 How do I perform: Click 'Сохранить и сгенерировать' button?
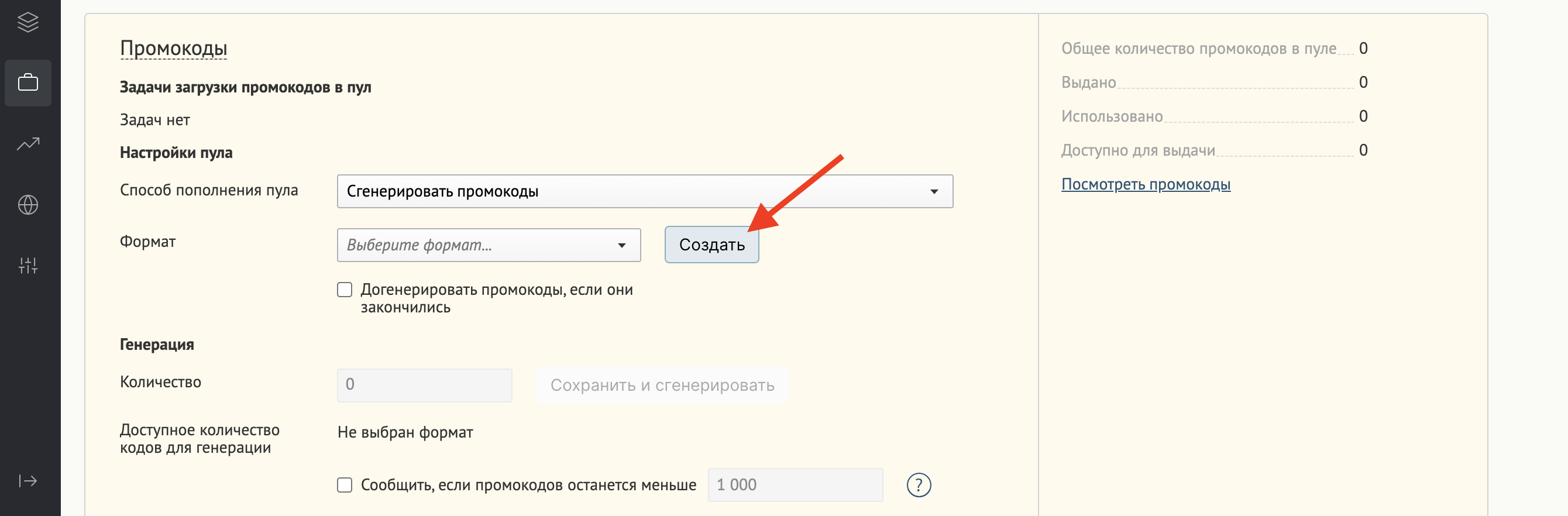tap(662, 385)
